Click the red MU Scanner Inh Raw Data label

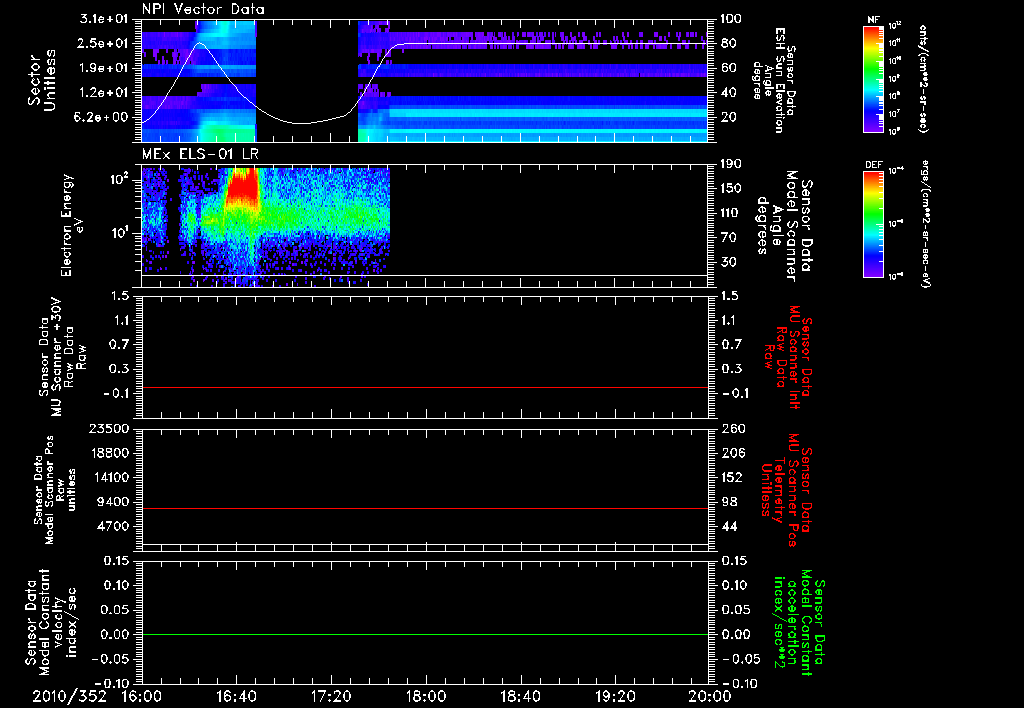(788, 357)
